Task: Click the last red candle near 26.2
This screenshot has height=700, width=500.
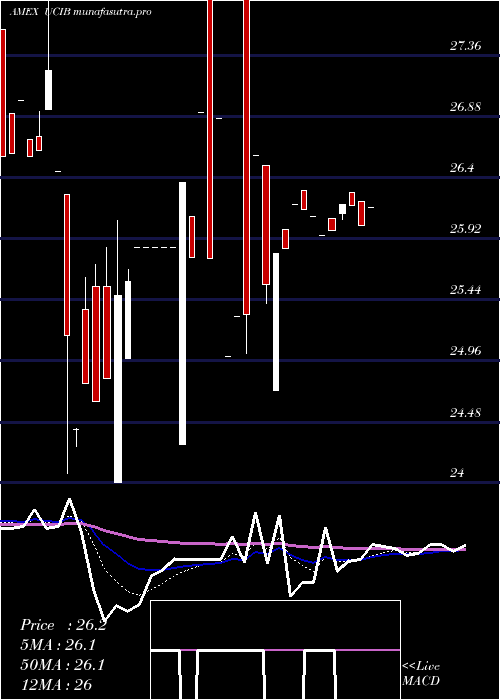Action: 362,213
